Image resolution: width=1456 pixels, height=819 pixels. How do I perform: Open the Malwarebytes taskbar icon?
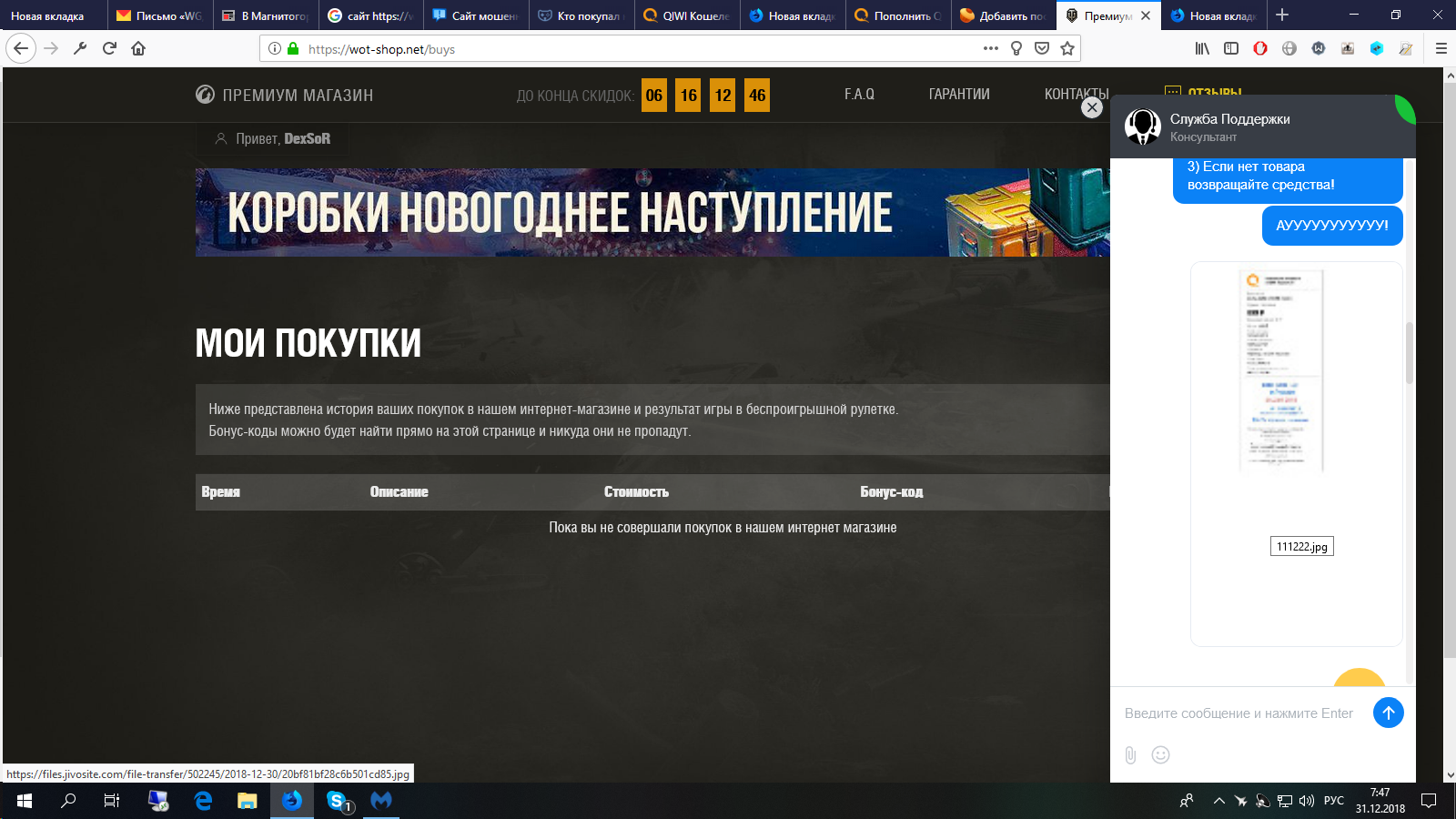click(x=381, y=801)
